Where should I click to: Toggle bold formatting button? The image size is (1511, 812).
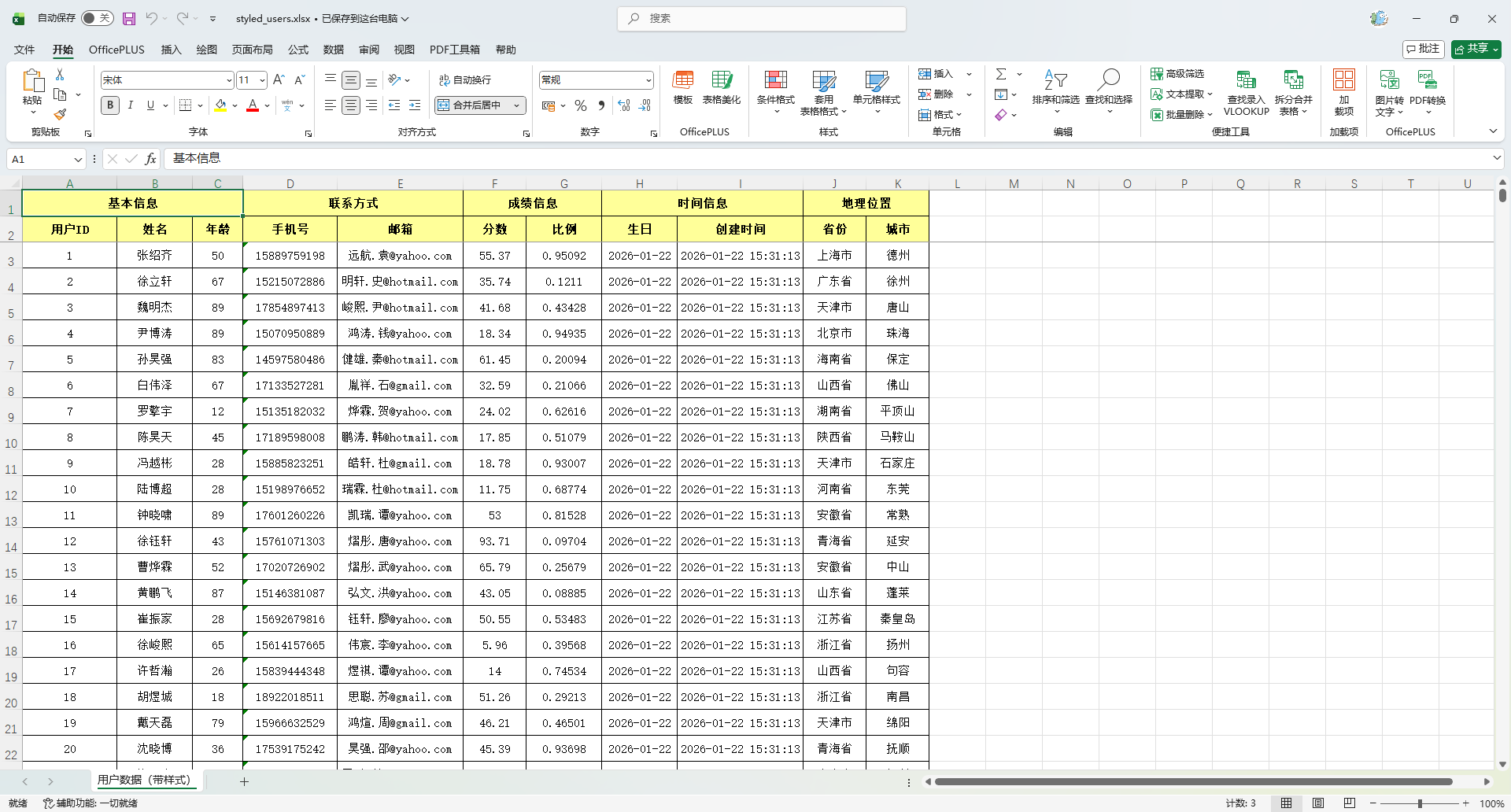pyautogui.click(x=110, y=105)
